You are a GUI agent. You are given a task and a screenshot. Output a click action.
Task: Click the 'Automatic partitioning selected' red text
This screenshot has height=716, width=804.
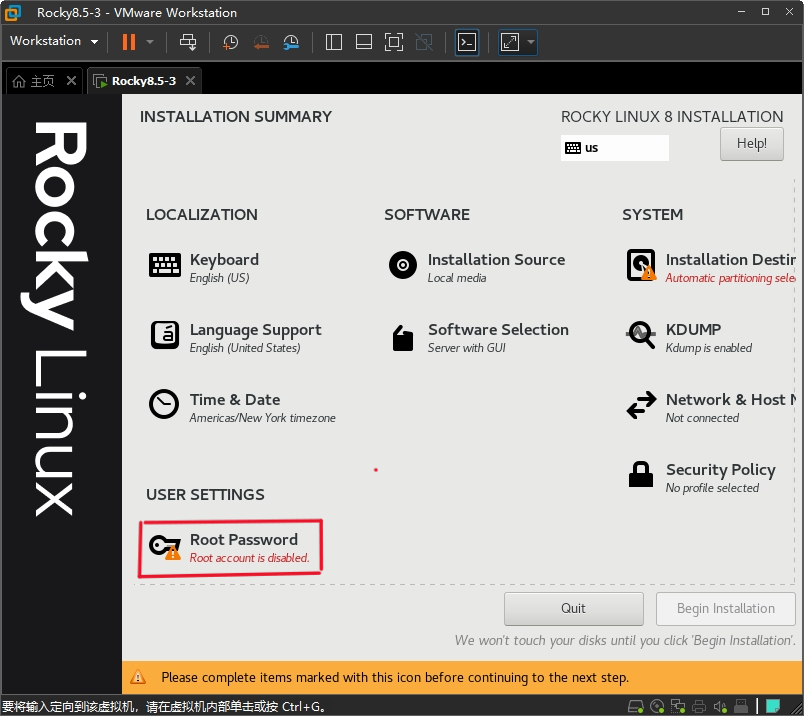[731, 278]
